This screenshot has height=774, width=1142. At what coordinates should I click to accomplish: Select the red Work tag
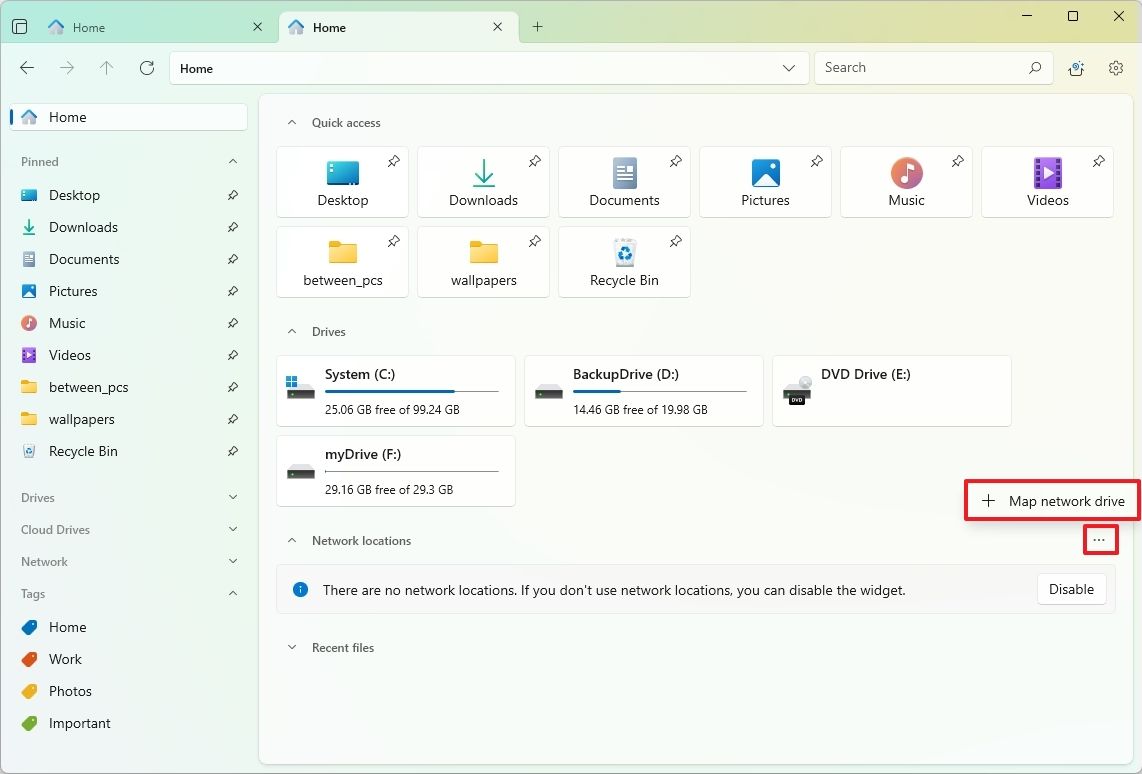(x=64, y=659)
